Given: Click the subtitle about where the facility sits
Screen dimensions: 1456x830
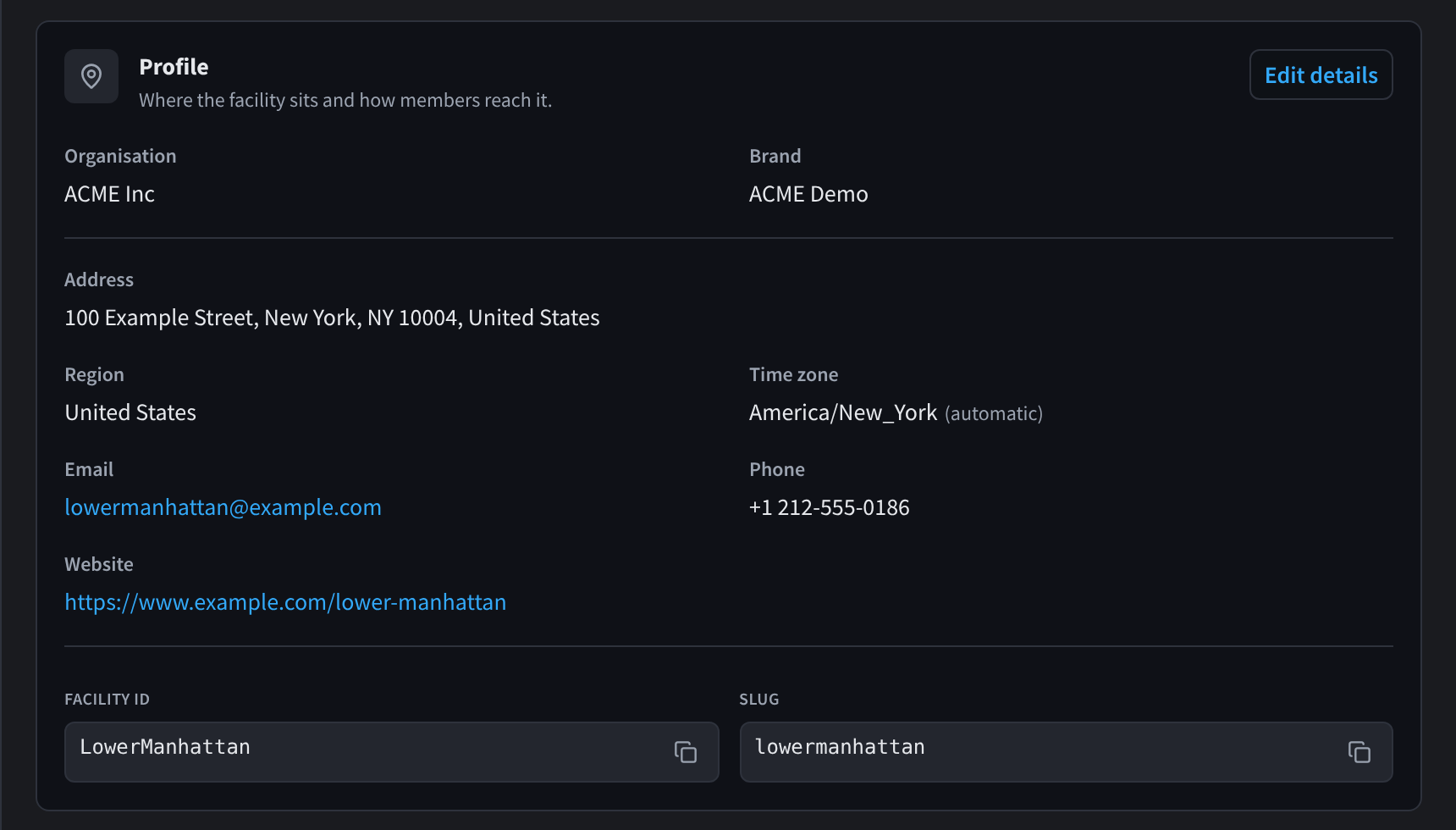Looking at the screenshot, I should tap(345, 100).
